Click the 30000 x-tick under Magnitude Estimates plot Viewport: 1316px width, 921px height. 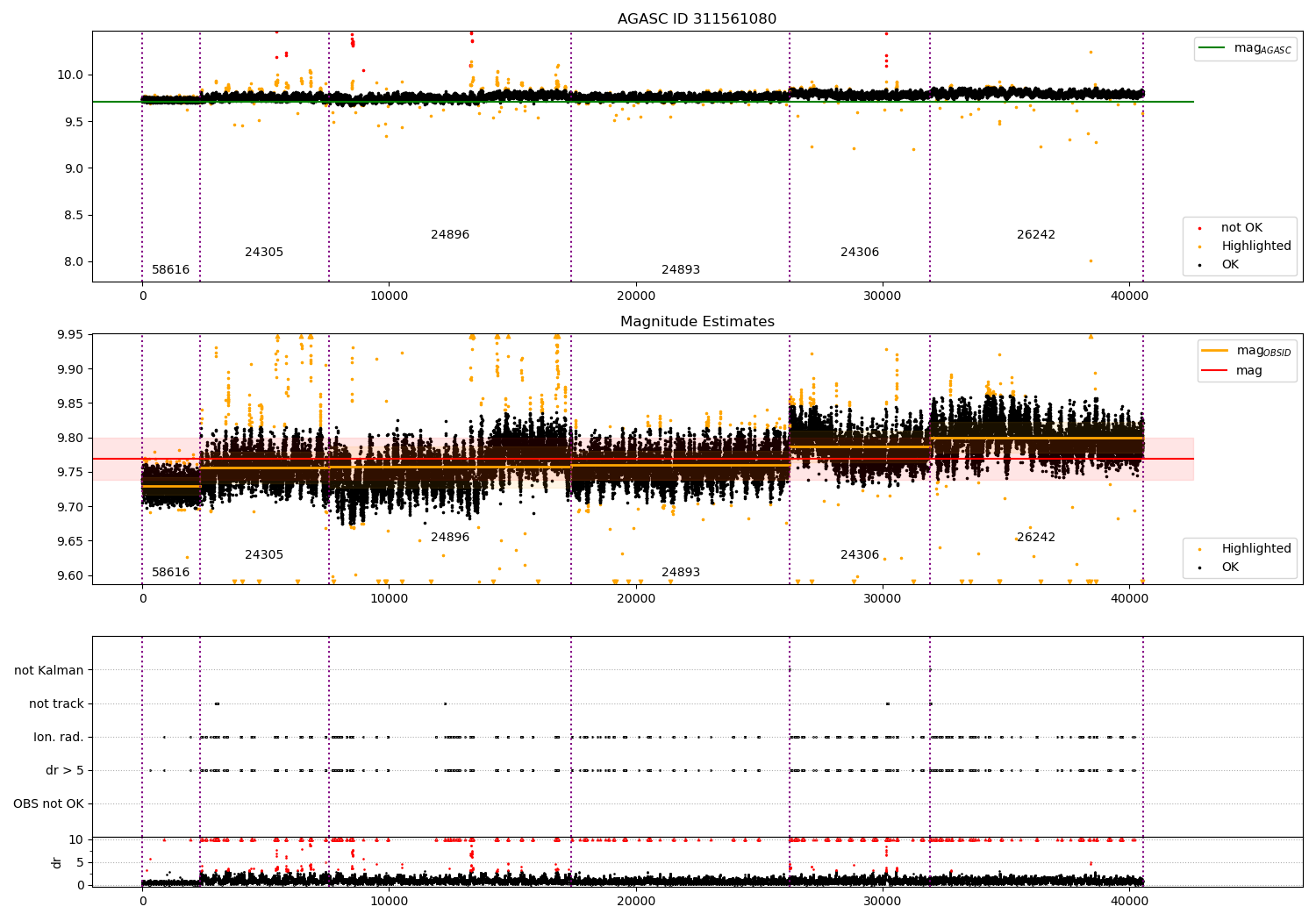click(883, 598)
